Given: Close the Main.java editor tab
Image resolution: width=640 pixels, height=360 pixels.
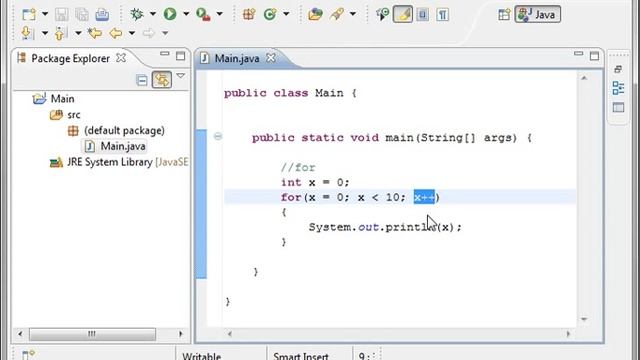Looking at the screenshot, I should 271,58.
